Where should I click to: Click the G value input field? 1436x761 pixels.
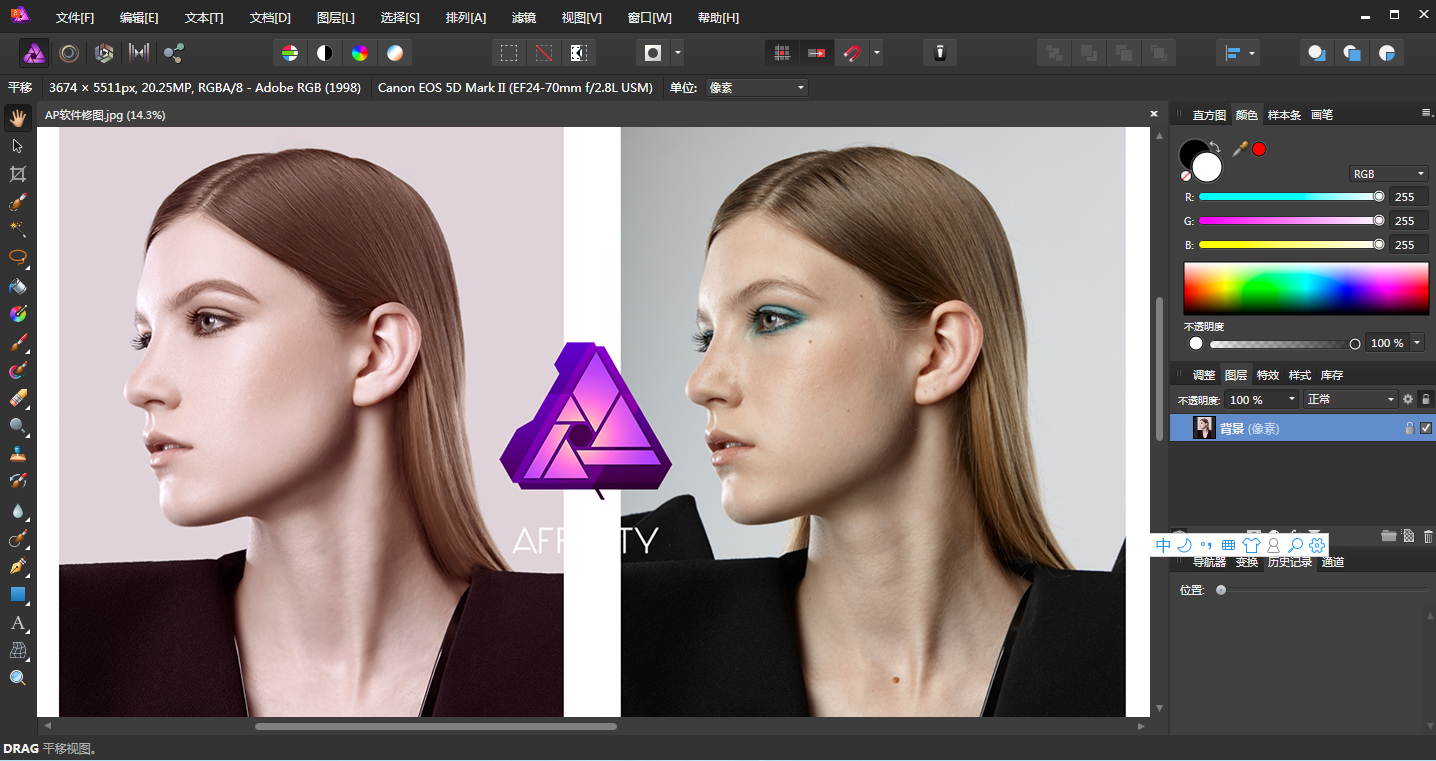[x=1409, y=221]
